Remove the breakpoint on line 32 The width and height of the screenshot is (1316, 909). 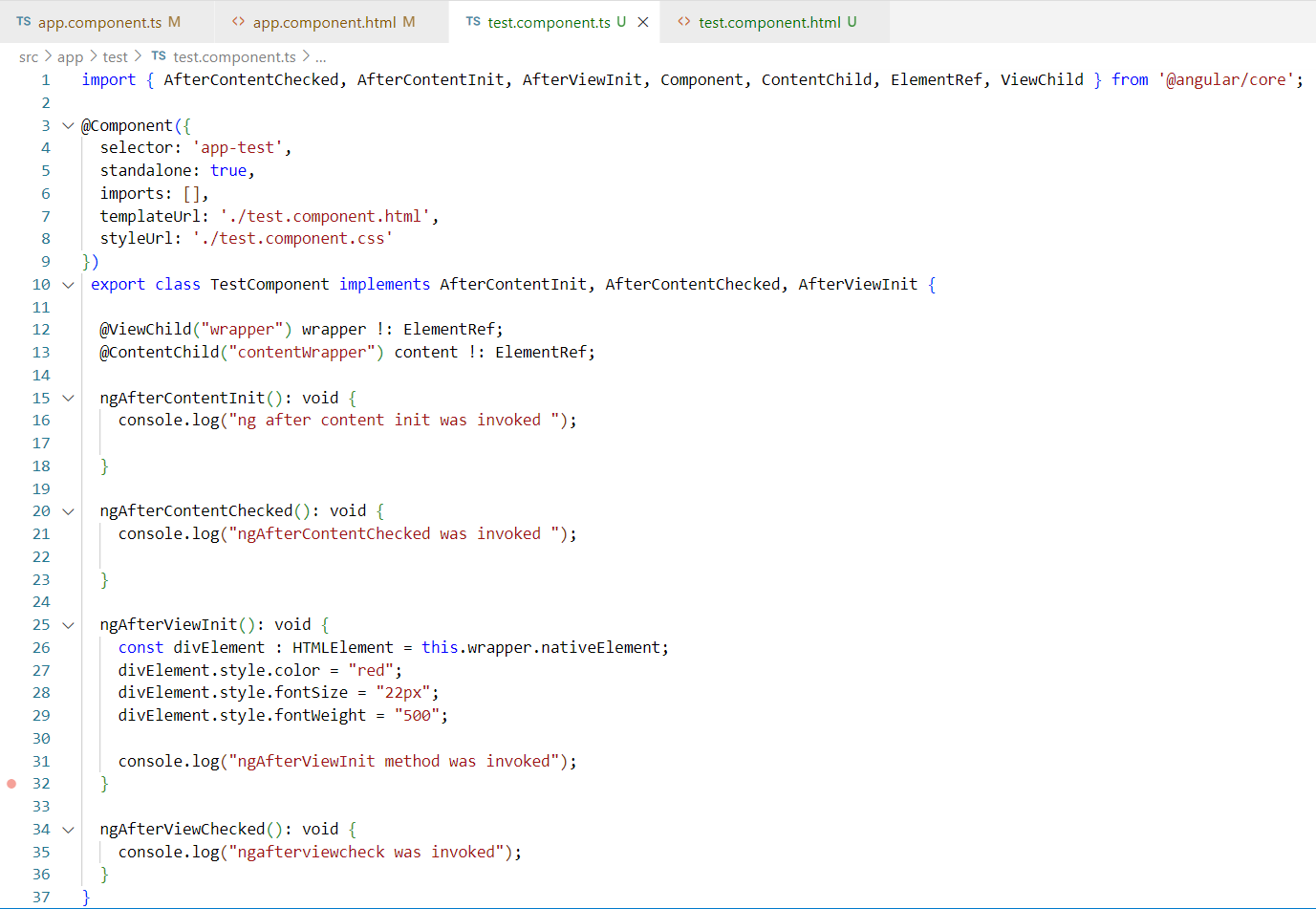pyautogui.click(x=11, y=784)
